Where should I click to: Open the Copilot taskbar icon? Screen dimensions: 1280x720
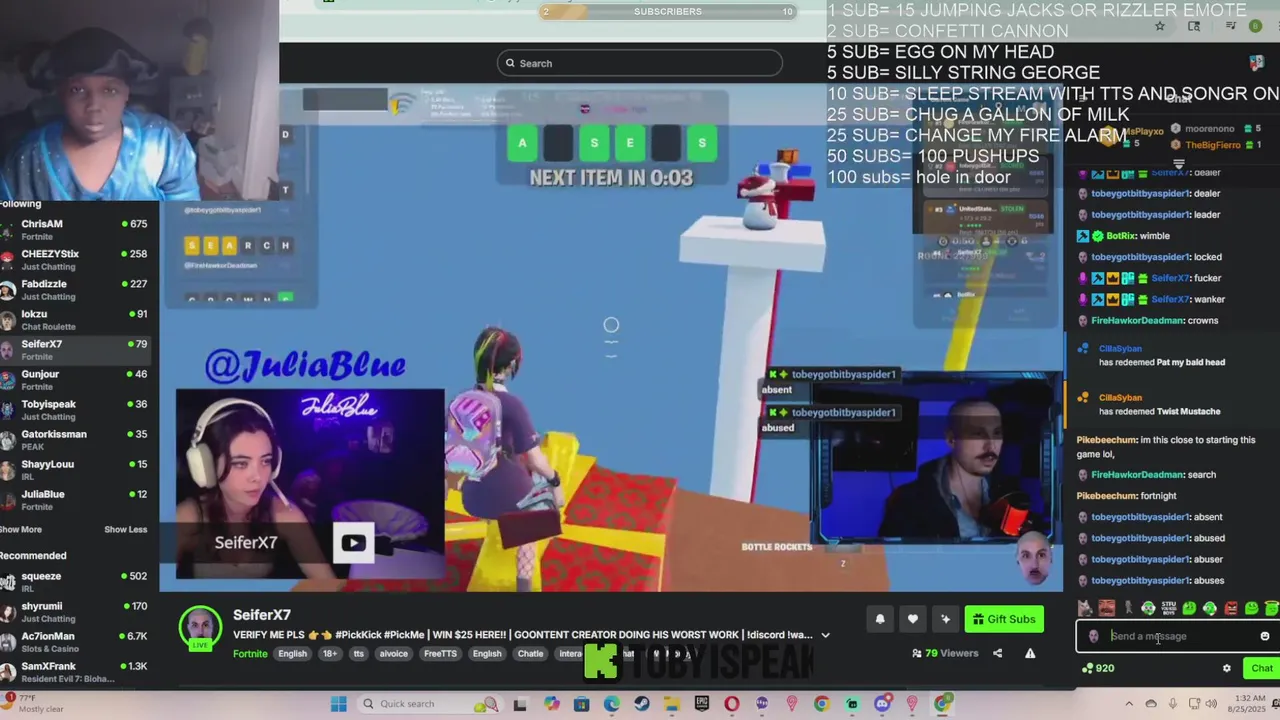551,704
